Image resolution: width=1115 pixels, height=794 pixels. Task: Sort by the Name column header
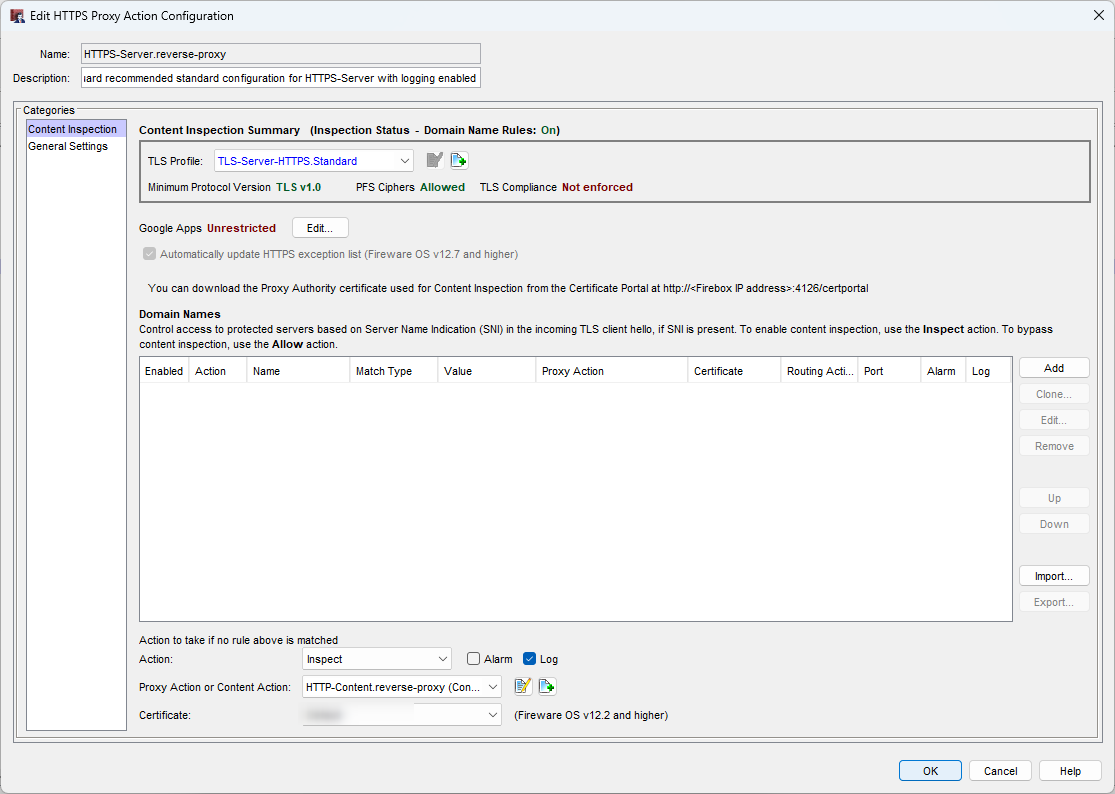[298, 371]
